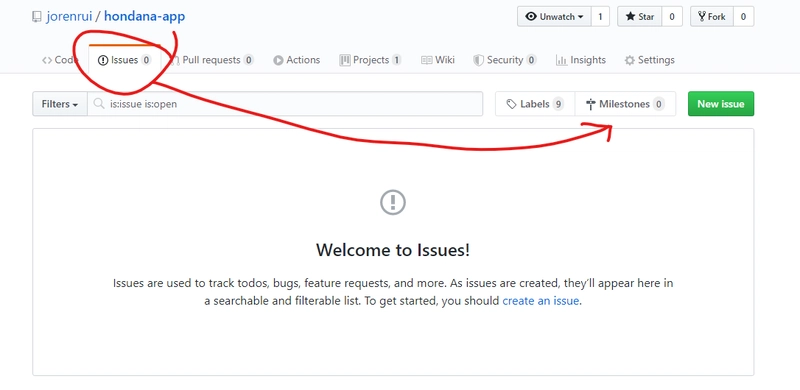
Task: Click the magnifier icon in search box
Action: coord(99,104)
